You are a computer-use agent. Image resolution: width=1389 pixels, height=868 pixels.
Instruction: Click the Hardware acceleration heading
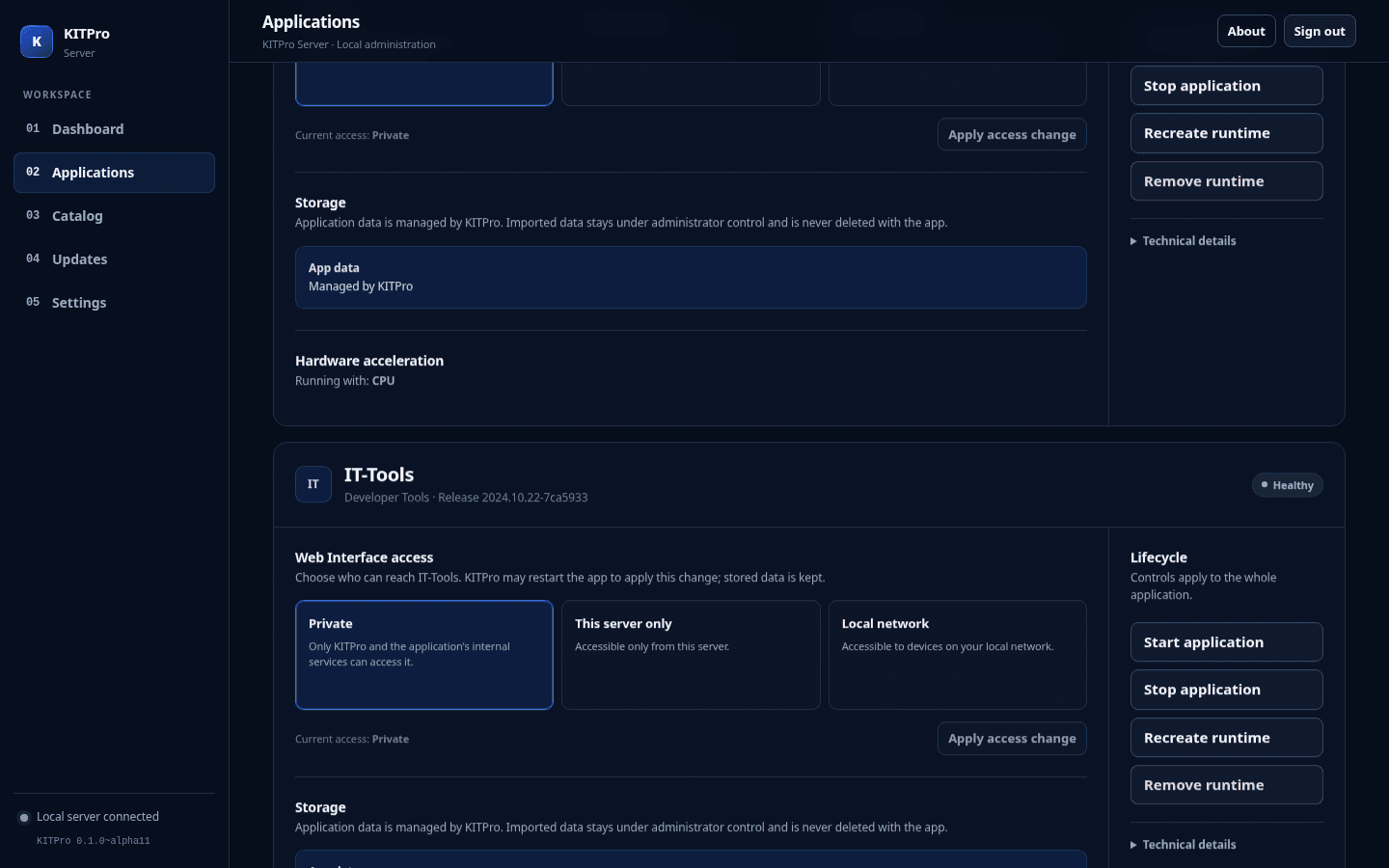[x=369, y=361]
